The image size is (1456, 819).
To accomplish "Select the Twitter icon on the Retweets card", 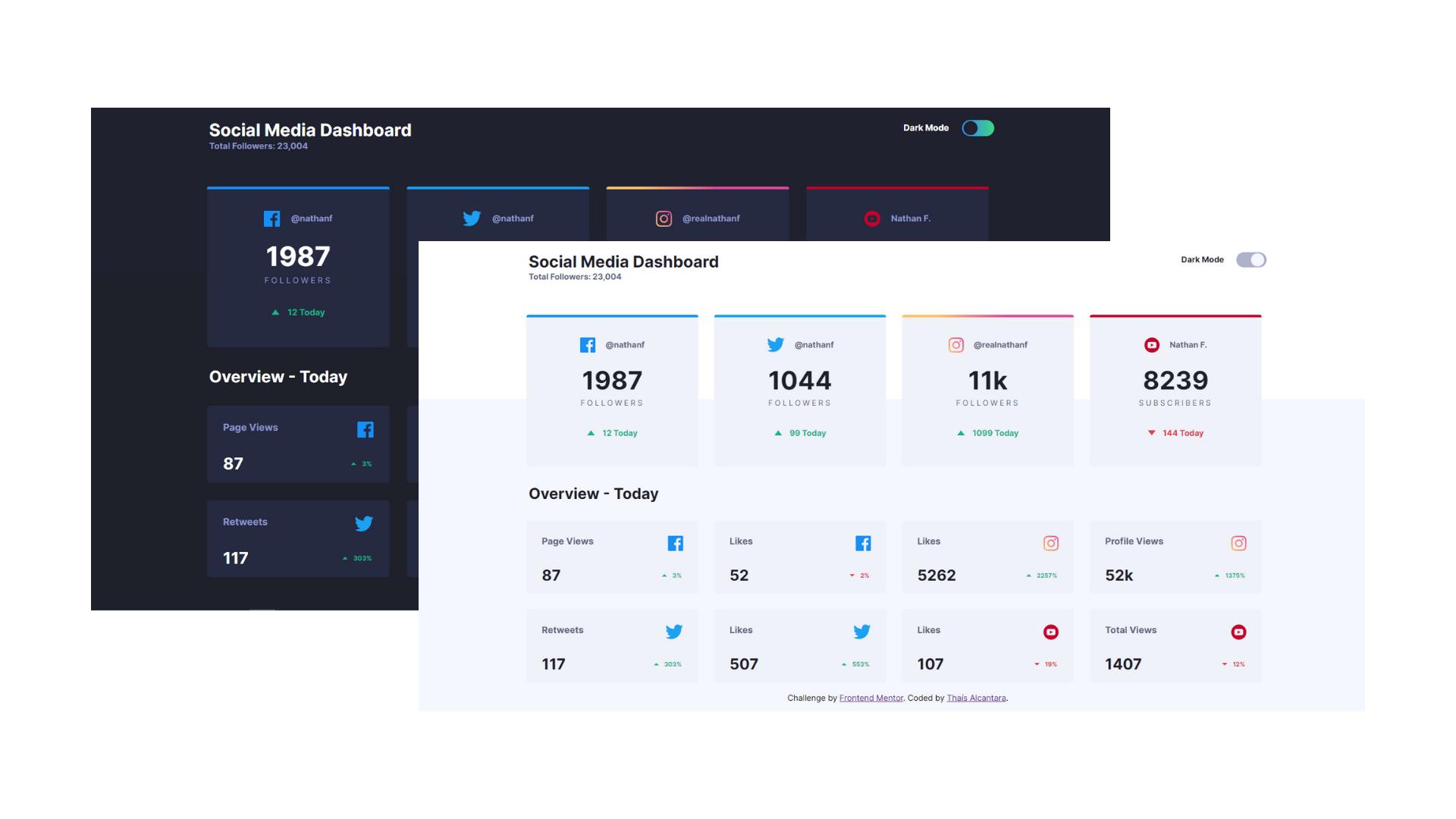I will point(673,631).
